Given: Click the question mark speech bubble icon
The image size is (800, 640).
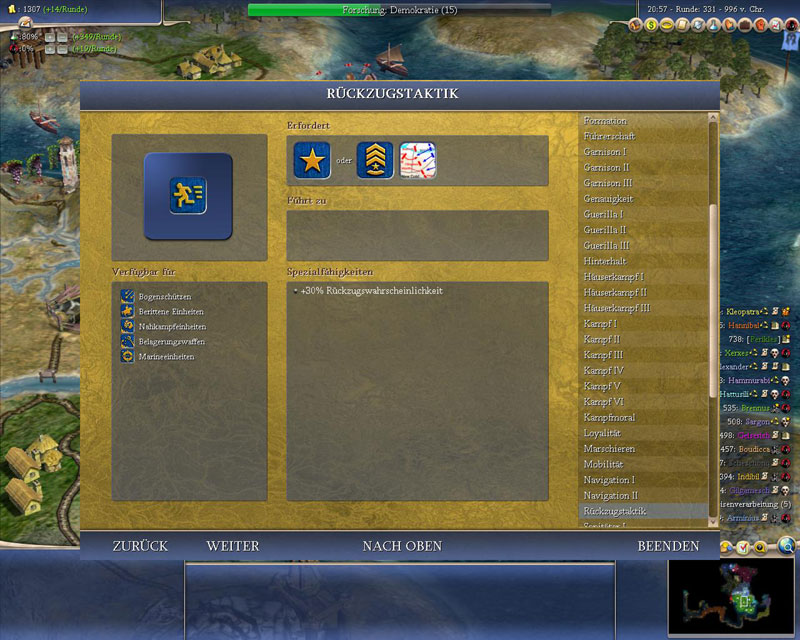Looking at the screenshot, I should [x=760, y=548].
